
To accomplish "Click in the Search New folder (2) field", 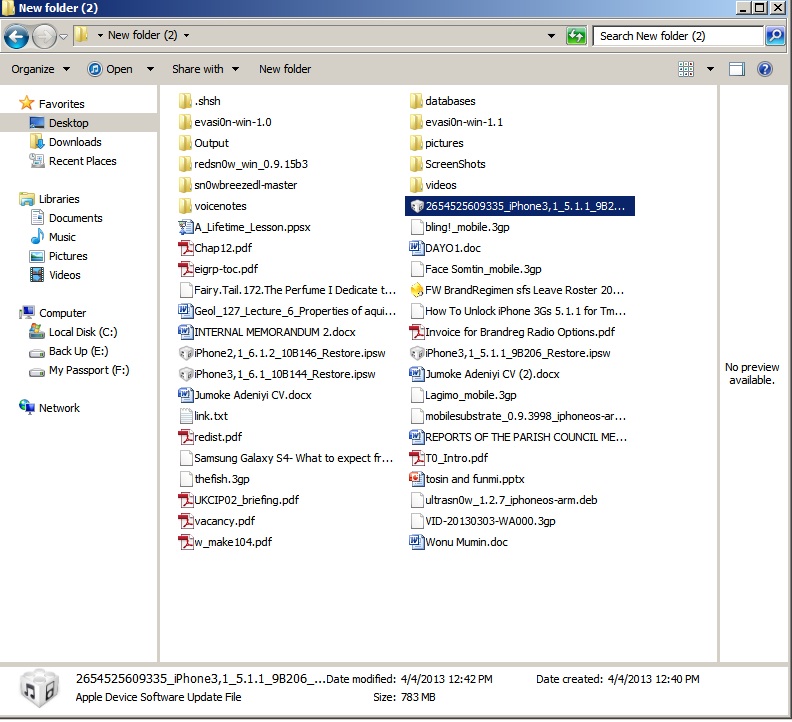I will (677, 36).
